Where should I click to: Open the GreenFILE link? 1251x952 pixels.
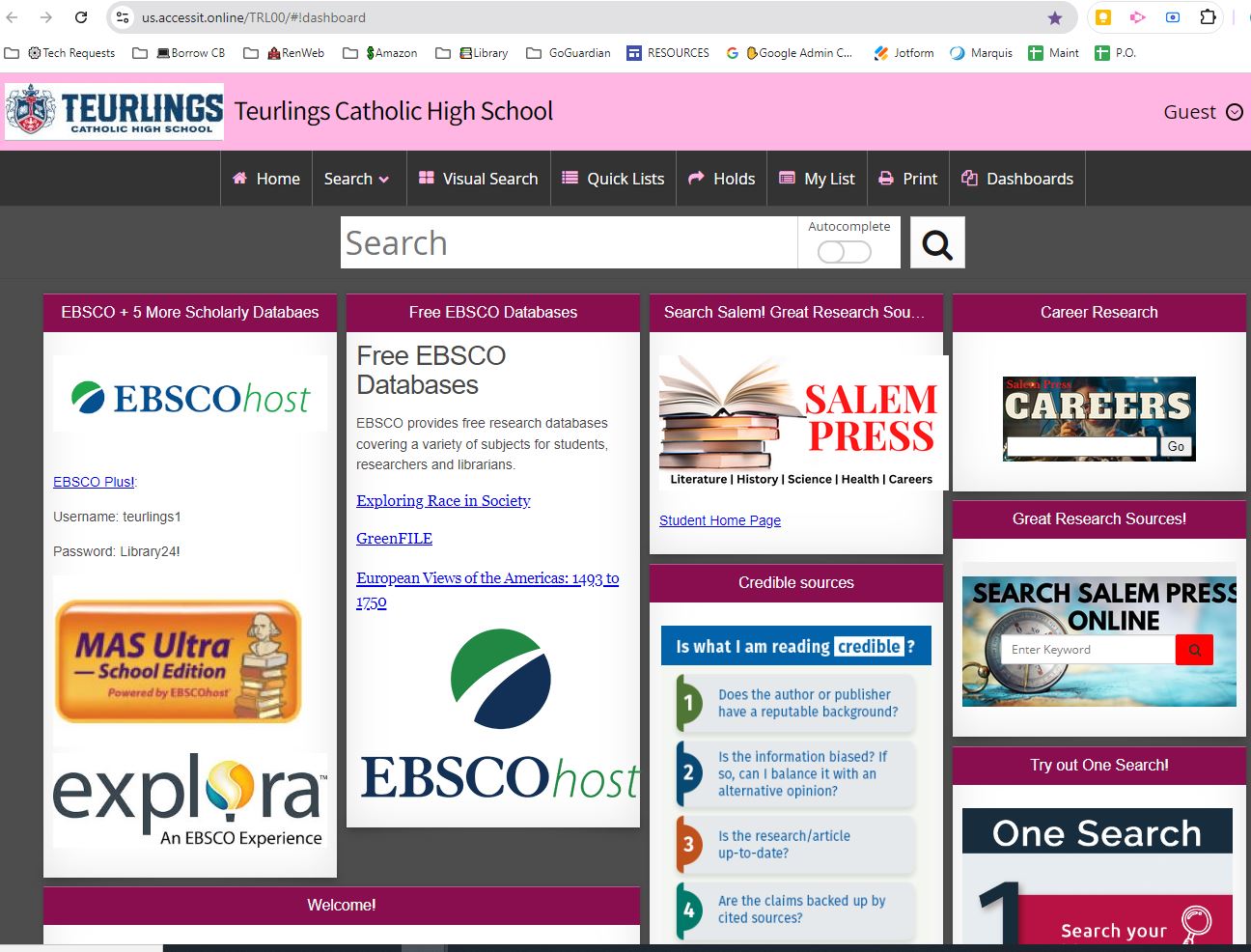click(x=394, y=538)
